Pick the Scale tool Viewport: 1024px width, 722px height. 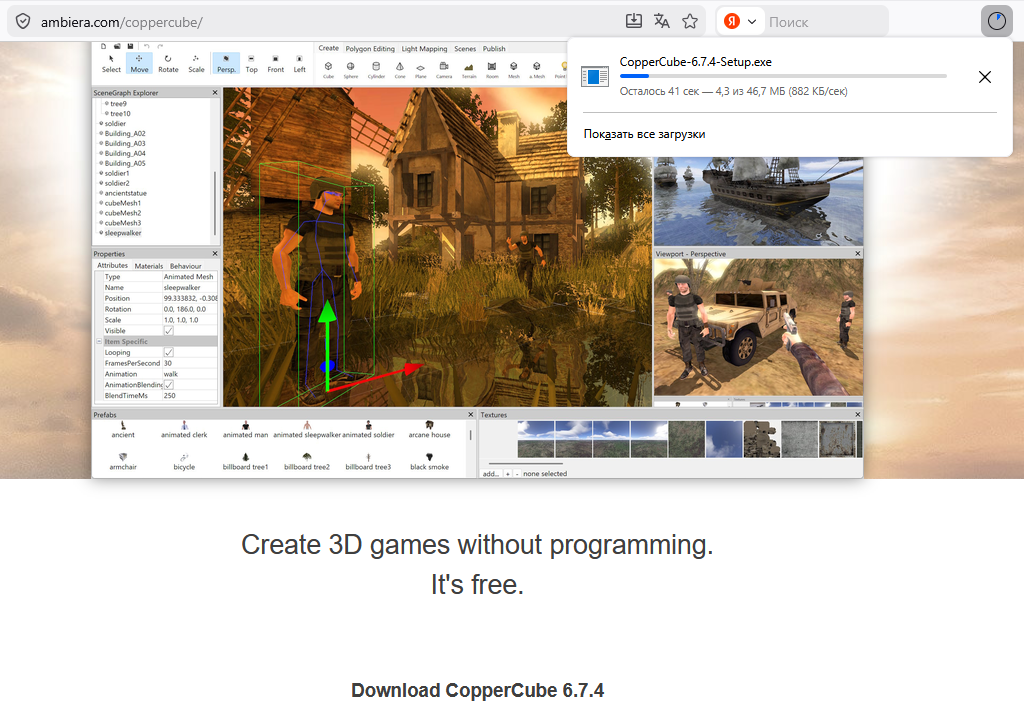[196, 63]
